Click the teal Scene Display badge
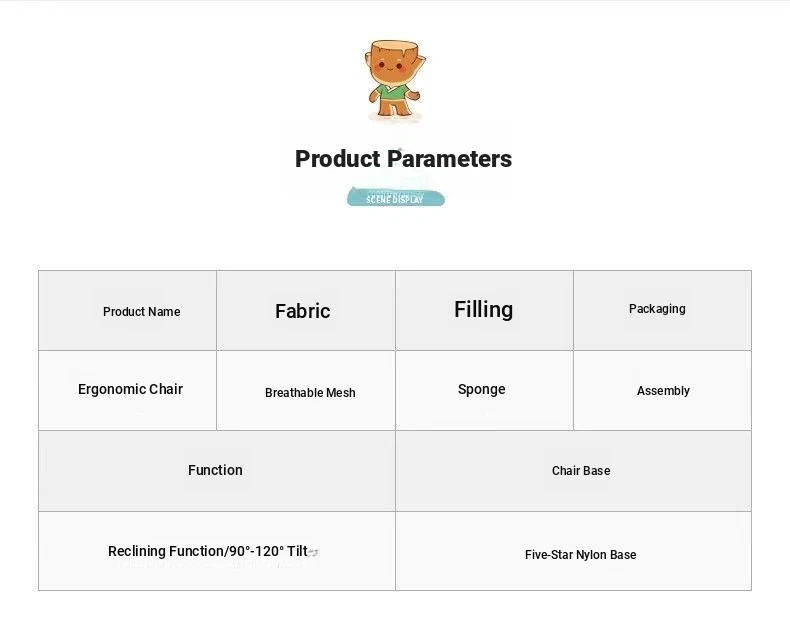This screenshot has height=625, width=790. (396, 197)
